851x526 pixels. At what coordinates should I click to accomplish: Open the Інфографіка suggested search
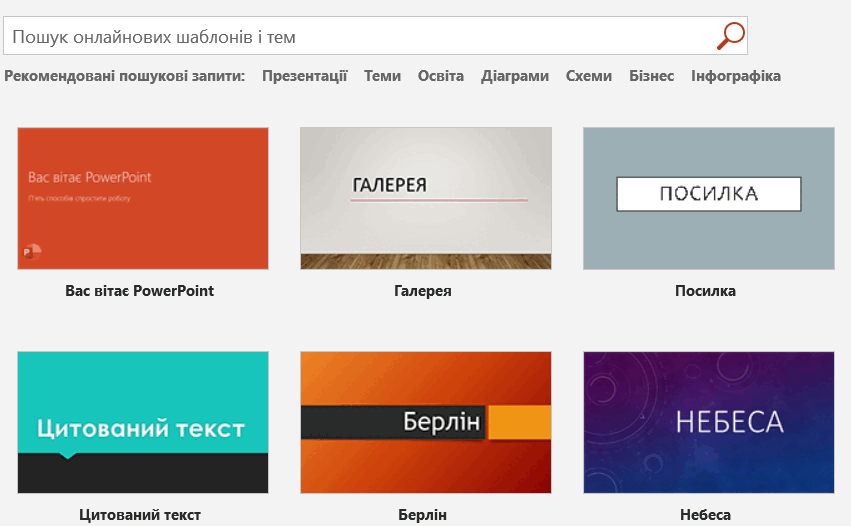click(x=736, y=76)
